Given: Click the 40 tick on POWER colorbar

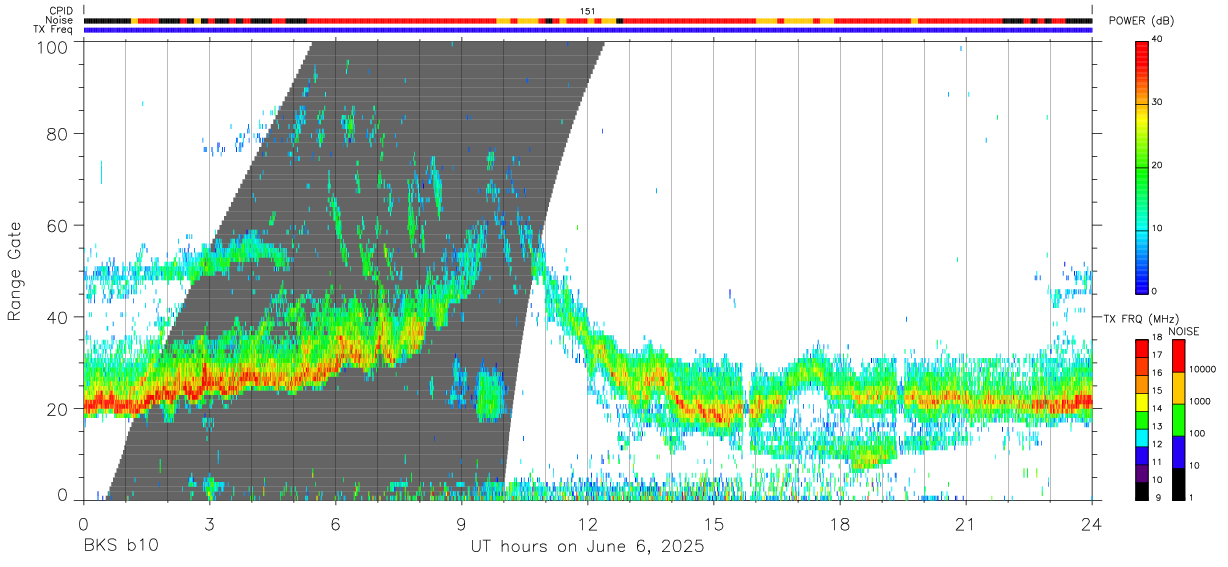Looking at the screenshot, I should coord(1159,40).
